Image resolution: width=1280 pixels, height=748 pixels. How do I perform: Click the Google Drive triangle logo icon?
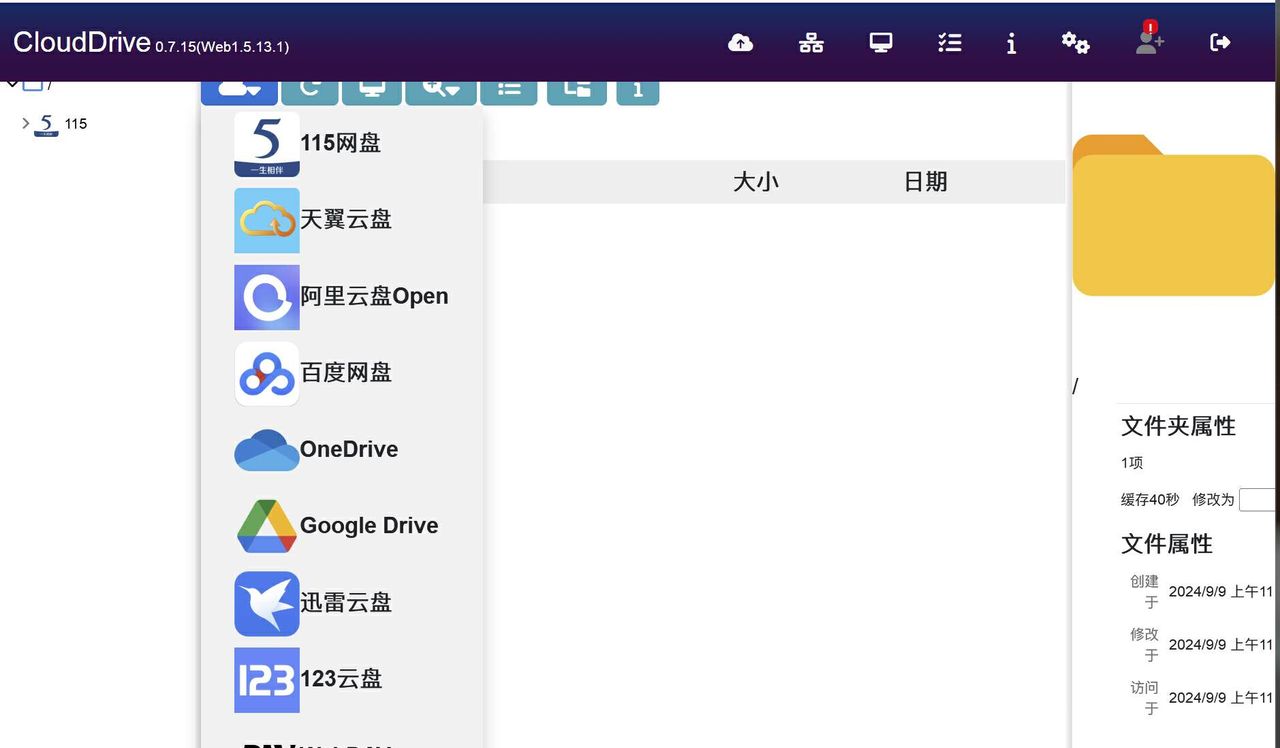pyautogui.click(x=267, y=526)
